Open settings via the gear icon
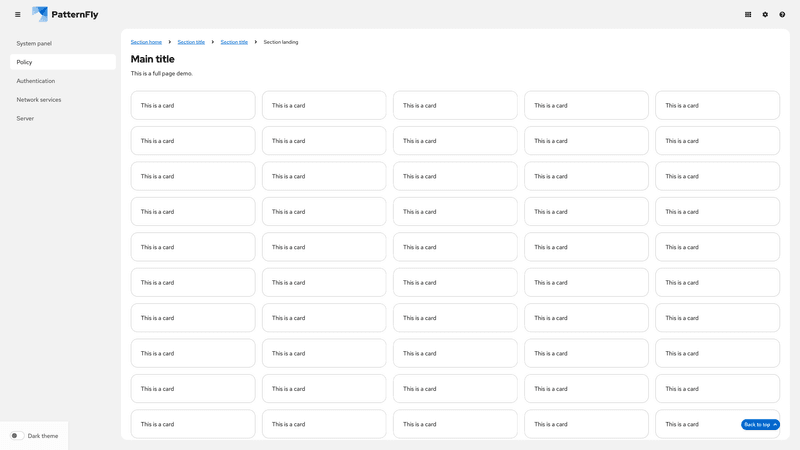 (765, 15)
